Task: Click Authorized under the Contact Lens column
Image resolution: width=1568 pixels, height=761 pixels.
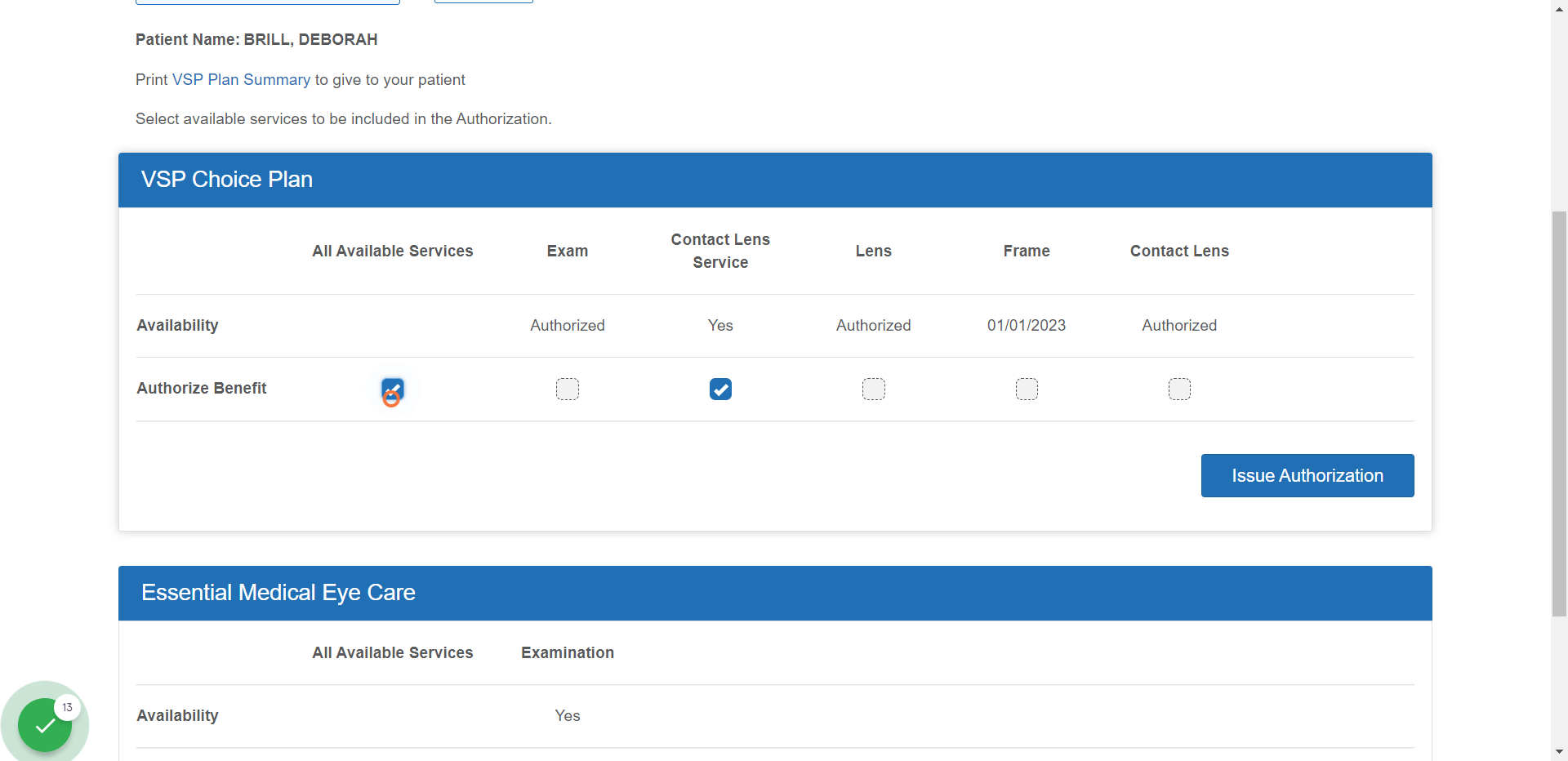Action: pos(1179,326)
